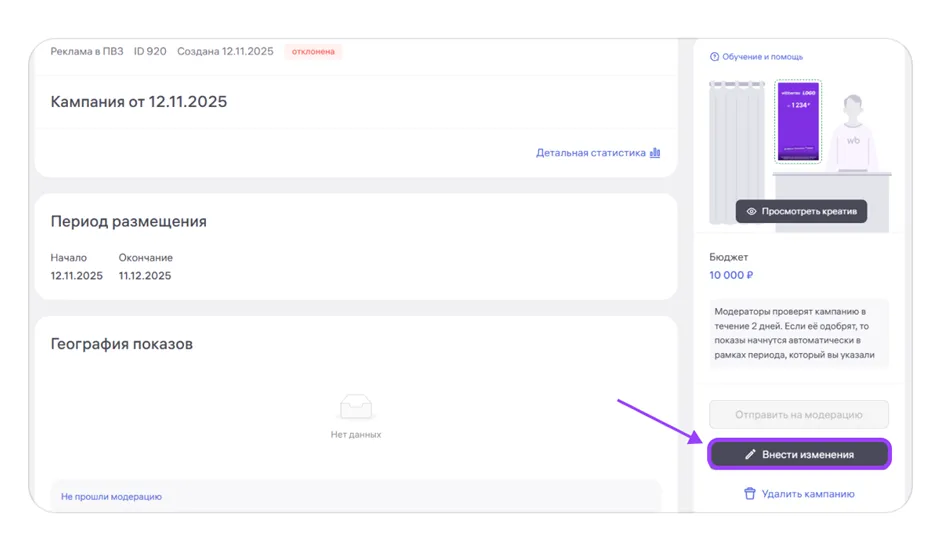Click the campaign title Кампания от 12.11.2025
Image resolution: width=941 pixels, height=551 pixels.
coord(139,102)
